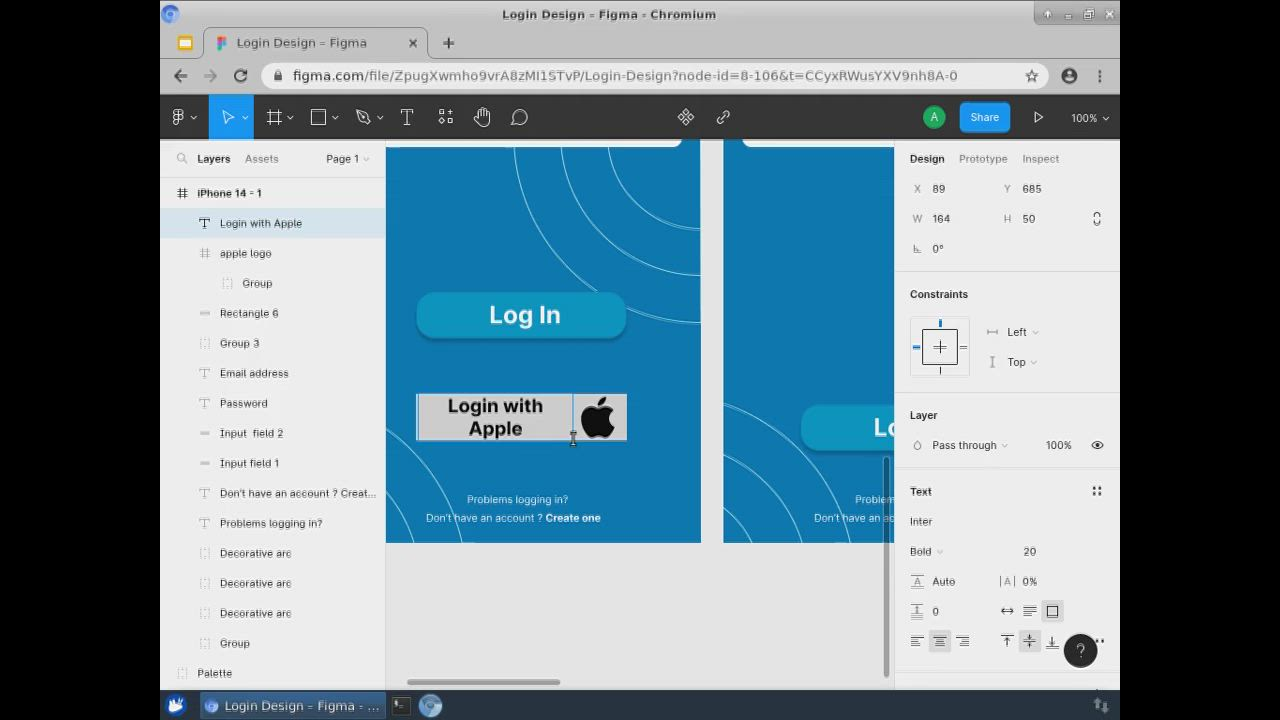Toggle layer visibility eye icon
This screenshot has height=720, width=1280.
pyautogui.click(x=1097, y=445)
